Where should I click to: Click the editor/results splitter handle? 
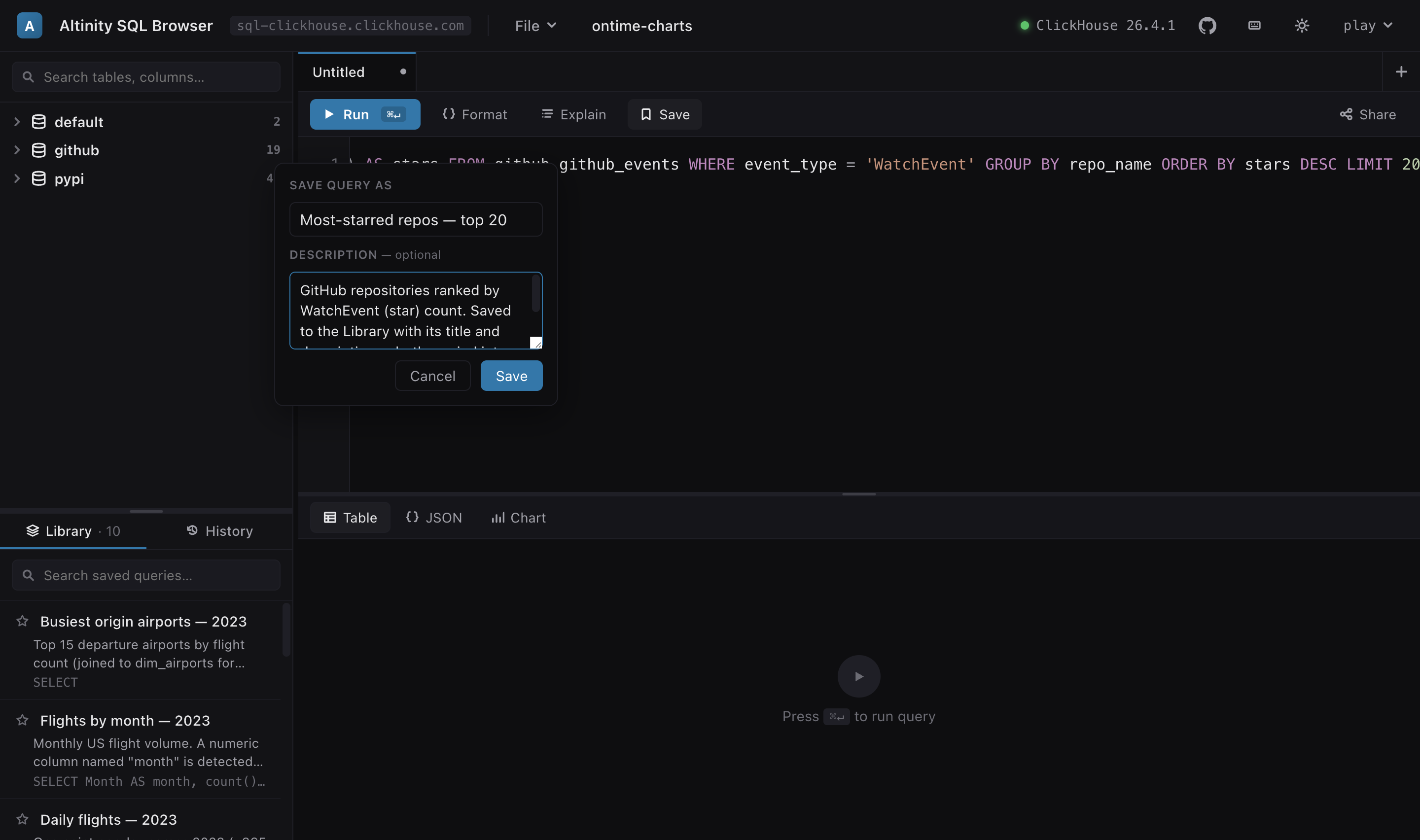click(x=858, y=494)
